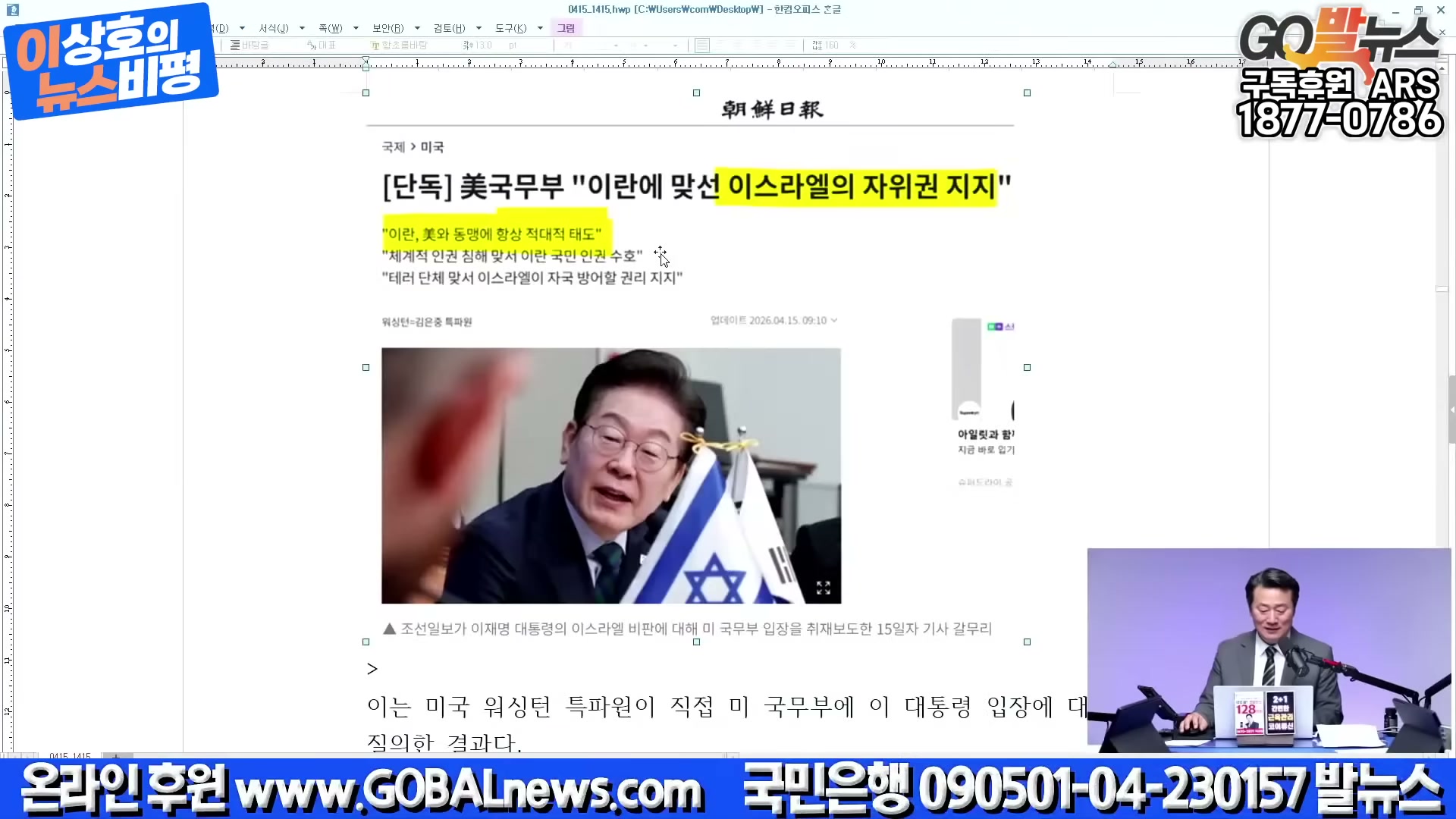Click the justify alignment icon in toolbar
This screenshot has height=819, width=1456.
click(702, 45)
